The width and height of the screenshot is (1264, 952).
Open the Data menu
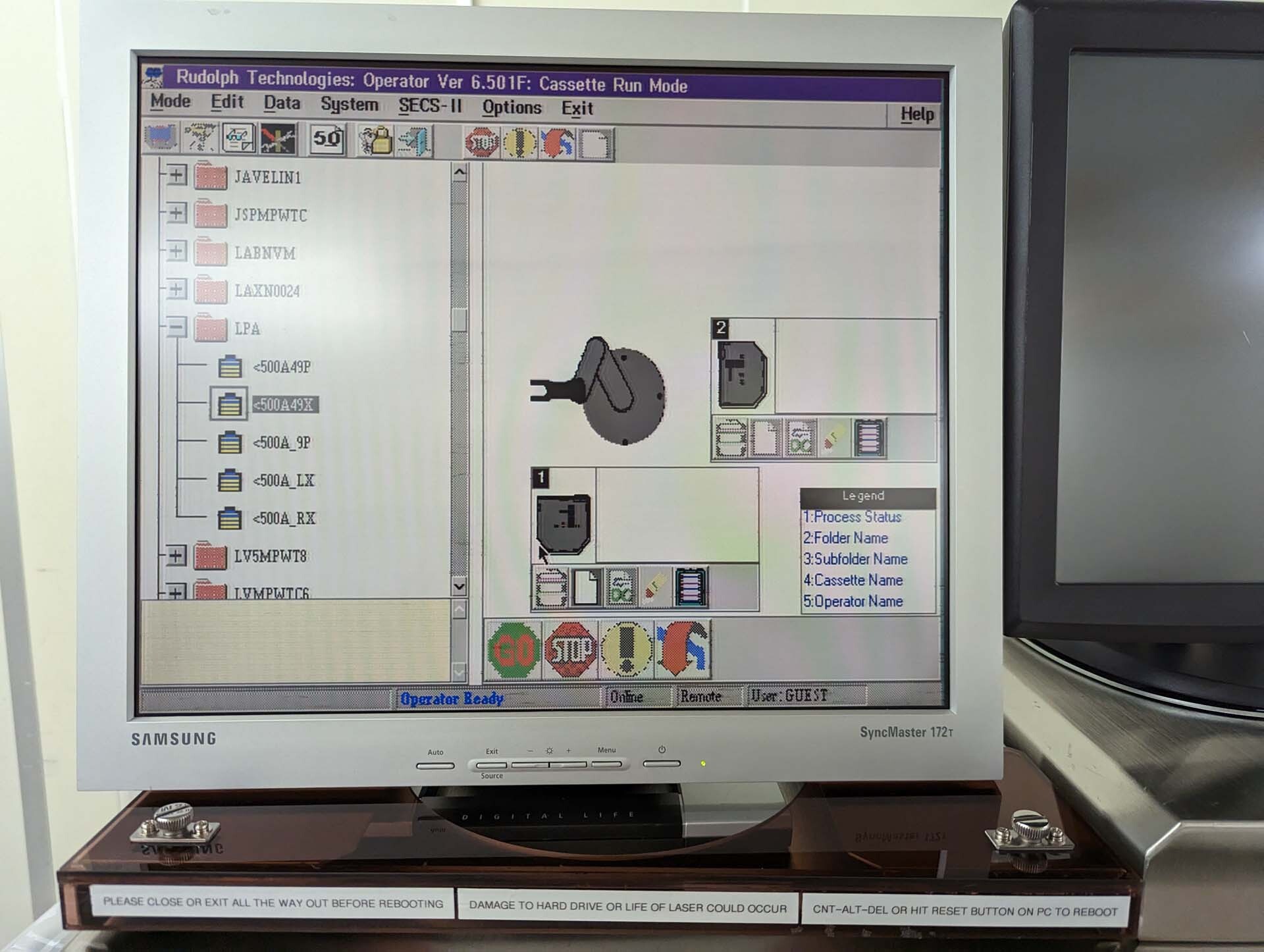point(282,103)
